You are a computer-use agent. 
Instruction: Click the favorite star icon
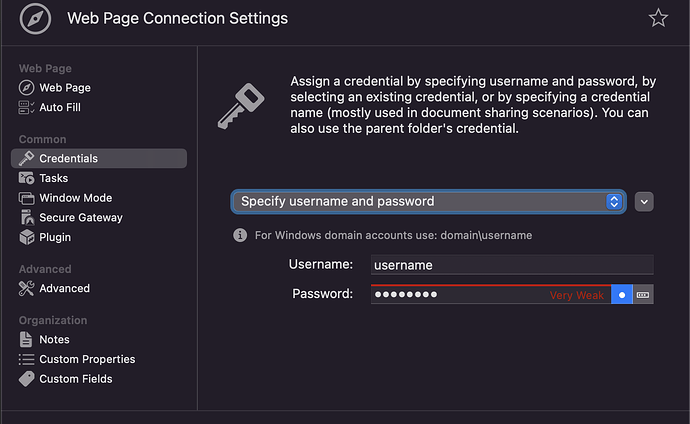(x=658, y=18)
